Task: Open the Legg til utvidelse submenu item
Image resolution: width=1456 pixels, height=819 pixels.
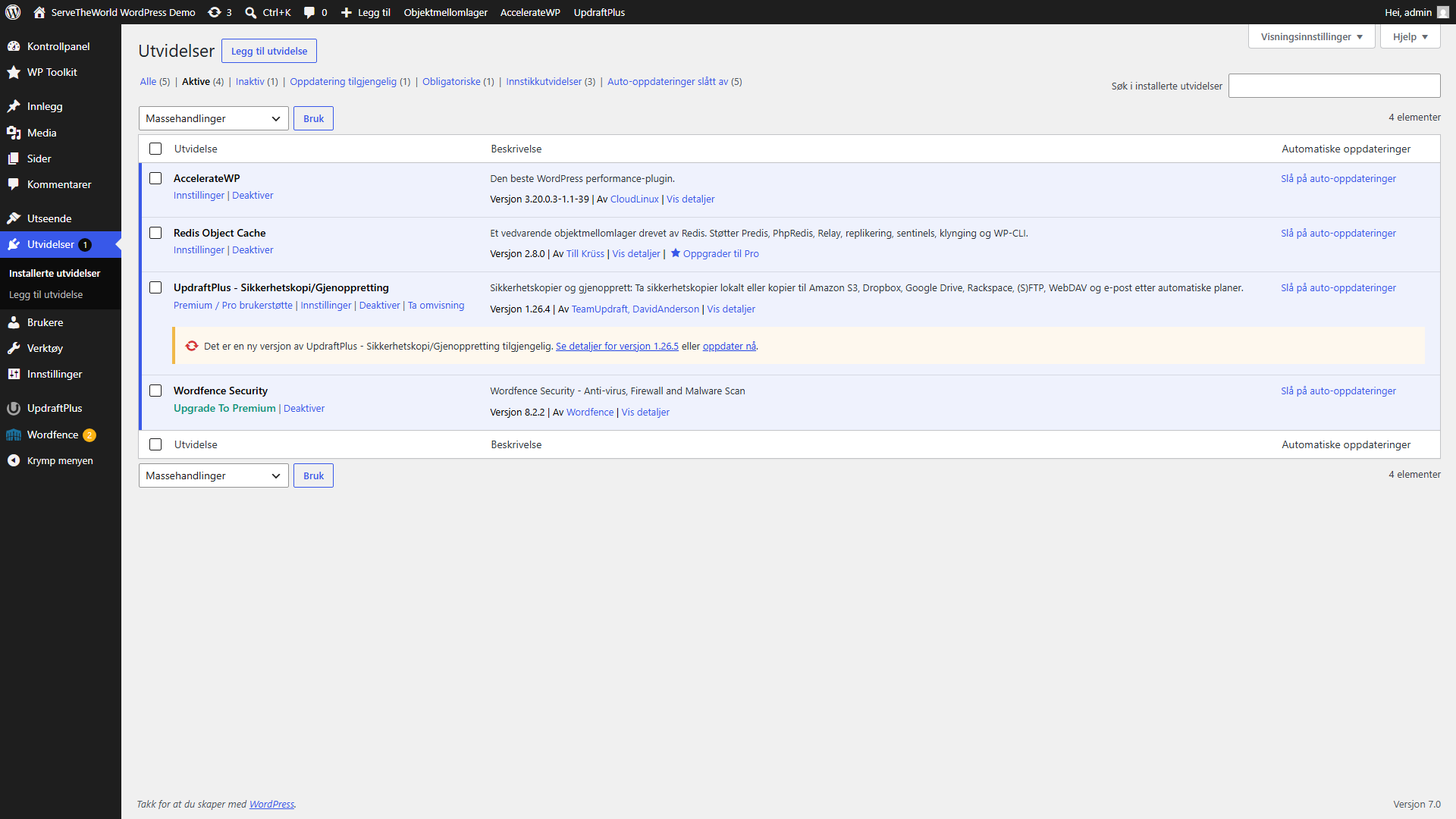Action: (46, 294)
